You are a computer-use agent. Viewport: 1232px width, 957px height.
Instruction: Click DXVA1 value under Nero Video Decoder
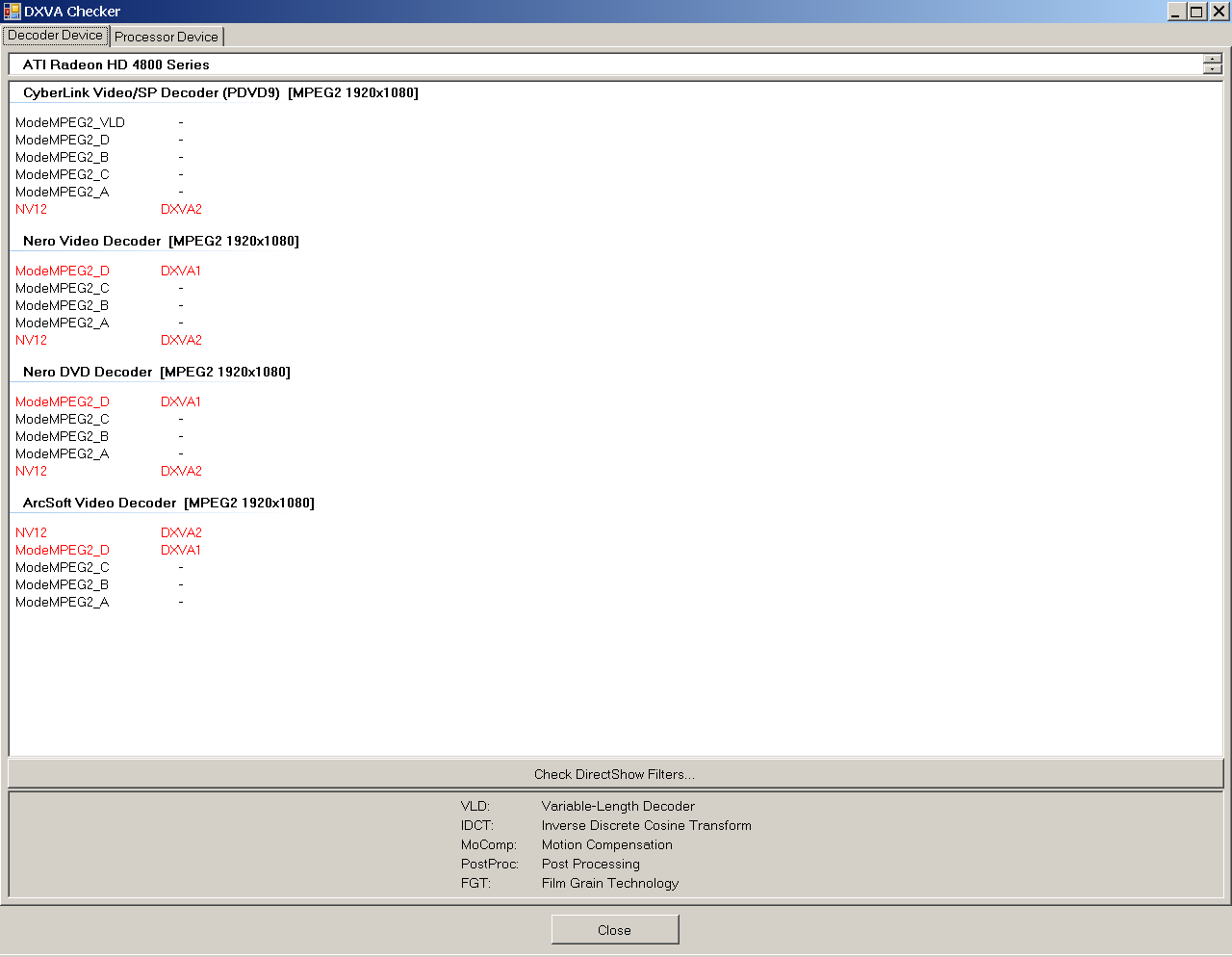pos(181,272)
